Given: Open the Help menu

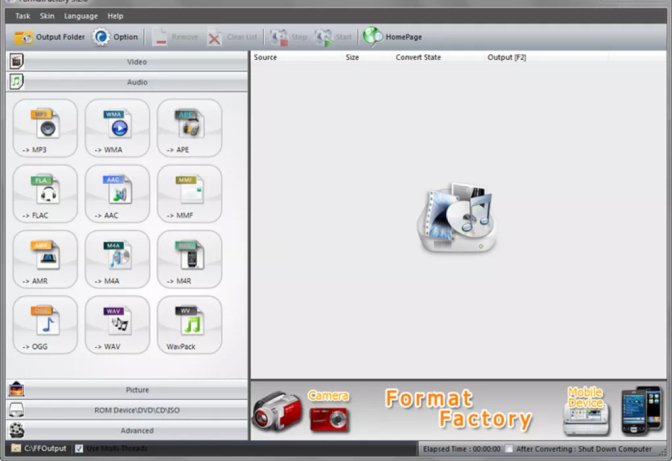Looking at the screenshot, I should coord(115,16).
